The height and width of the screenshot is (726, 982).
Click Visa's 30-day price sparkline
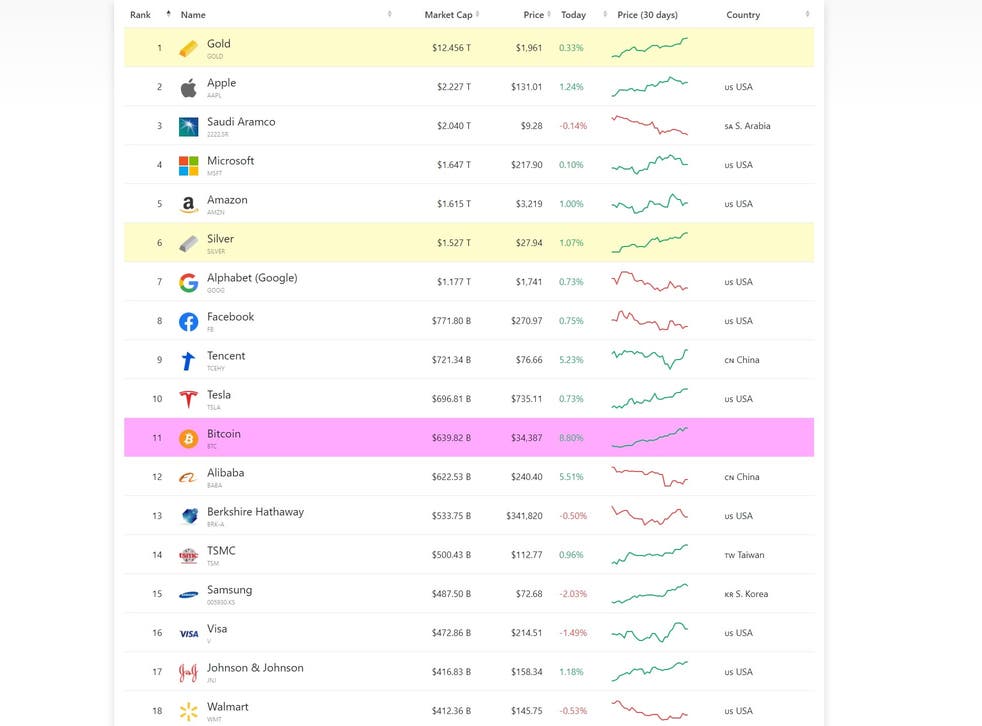coord(649,632)
